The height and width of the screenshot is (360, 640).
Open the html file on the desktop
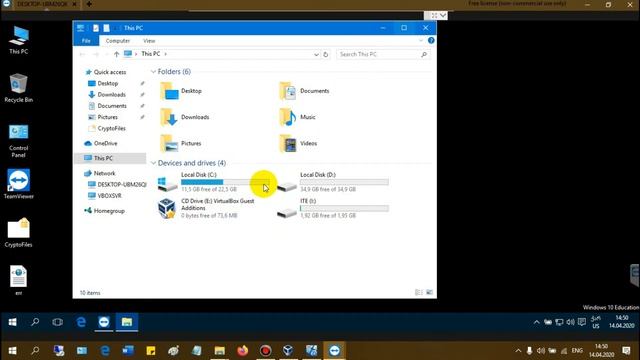pyautogui.click(x=18, y=280)
